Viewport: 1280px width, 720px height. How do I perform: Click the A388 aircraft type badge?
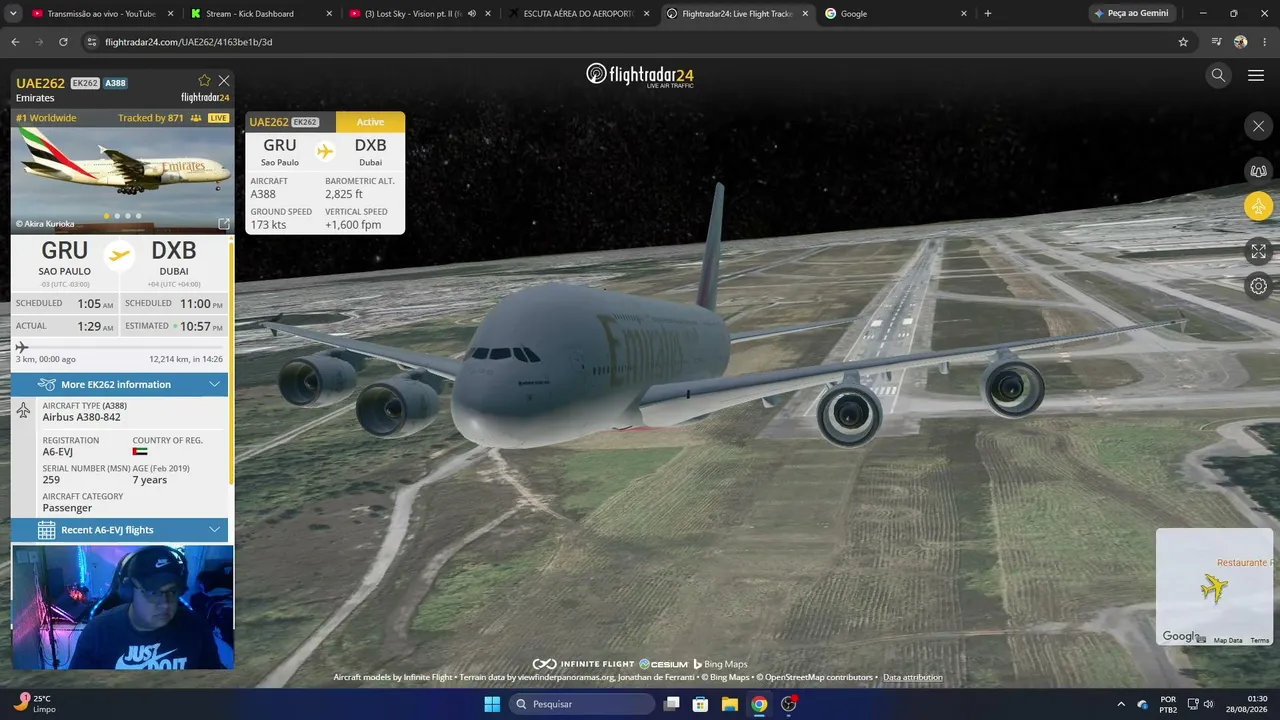pos(116,83)
